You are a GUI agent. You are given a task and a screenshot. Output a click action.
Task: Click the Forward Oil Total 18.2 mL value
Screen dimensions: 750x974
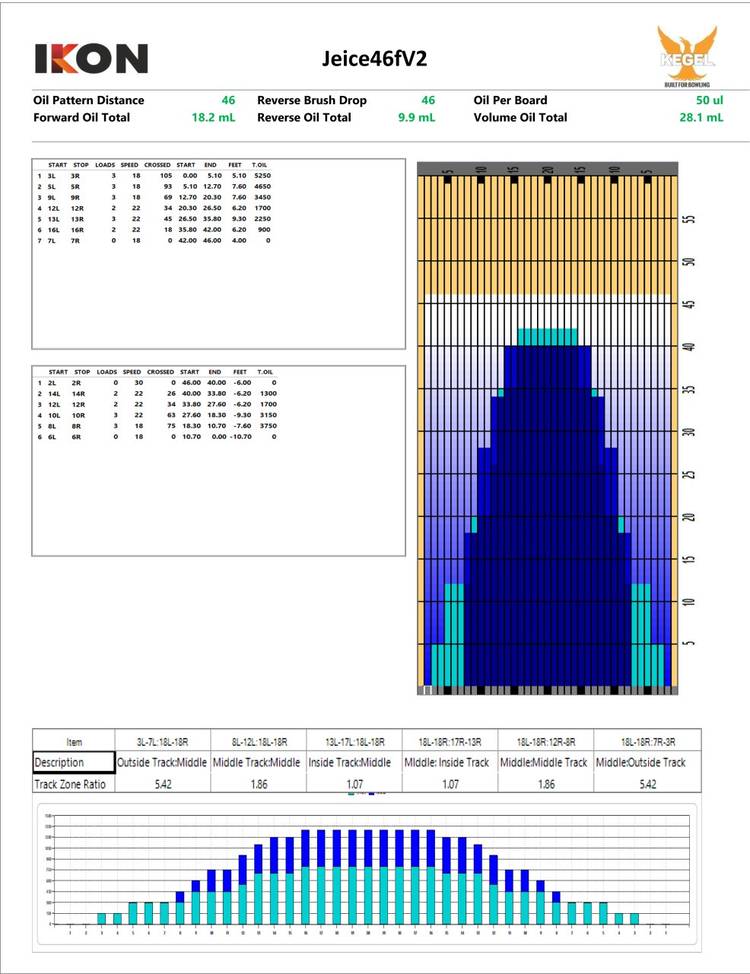212,117
